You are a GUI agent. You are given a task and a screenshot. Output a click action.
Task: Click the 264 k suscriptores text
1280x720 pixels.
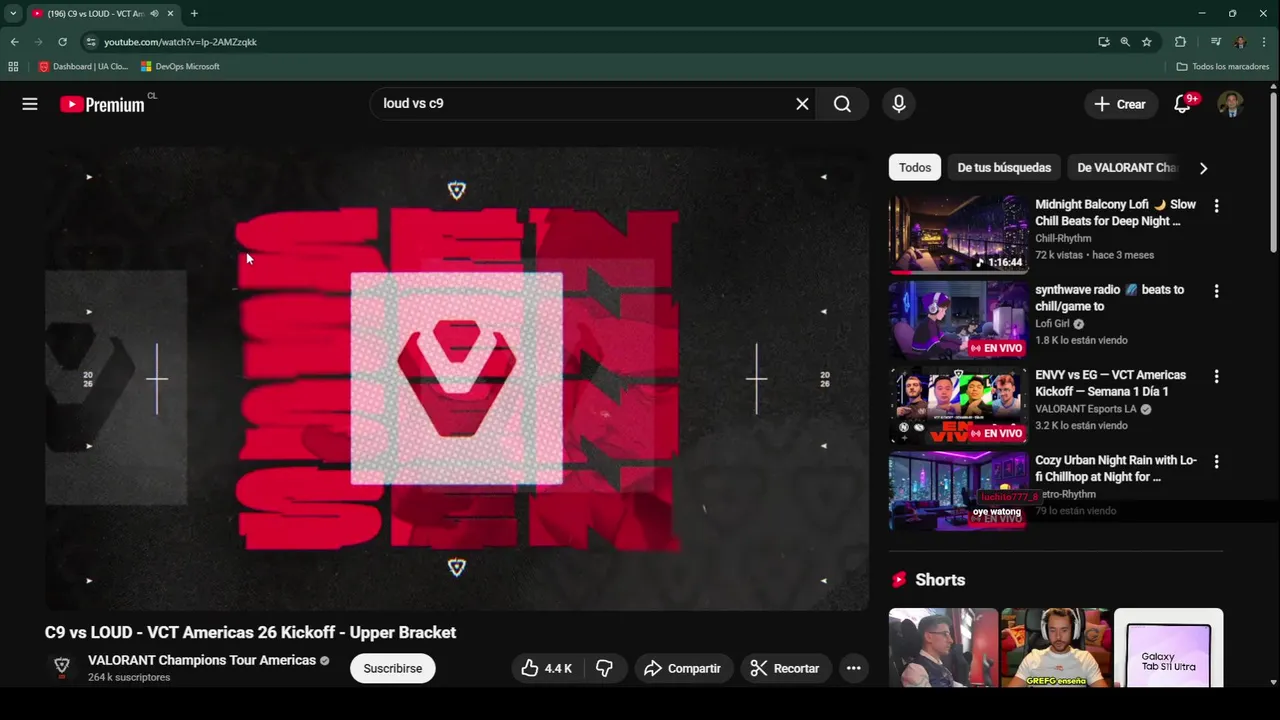coord(129,677)
